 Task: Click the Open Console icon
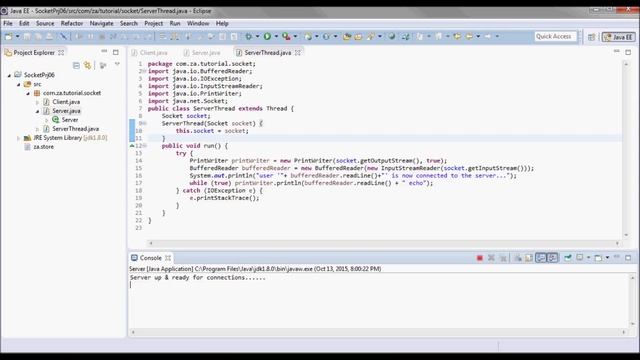coord(598,258)
